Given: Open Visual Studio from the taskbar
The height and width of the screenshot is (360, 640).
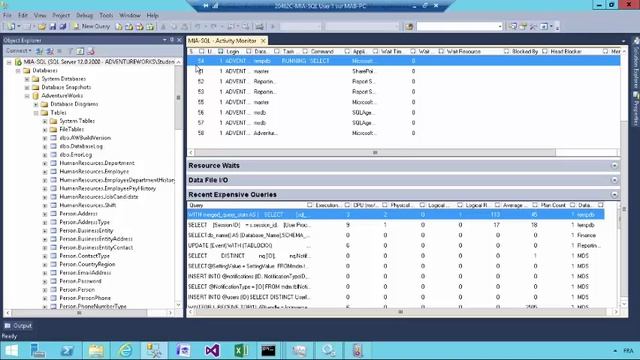Looking at the screenshot, I should tap(212, 350).
